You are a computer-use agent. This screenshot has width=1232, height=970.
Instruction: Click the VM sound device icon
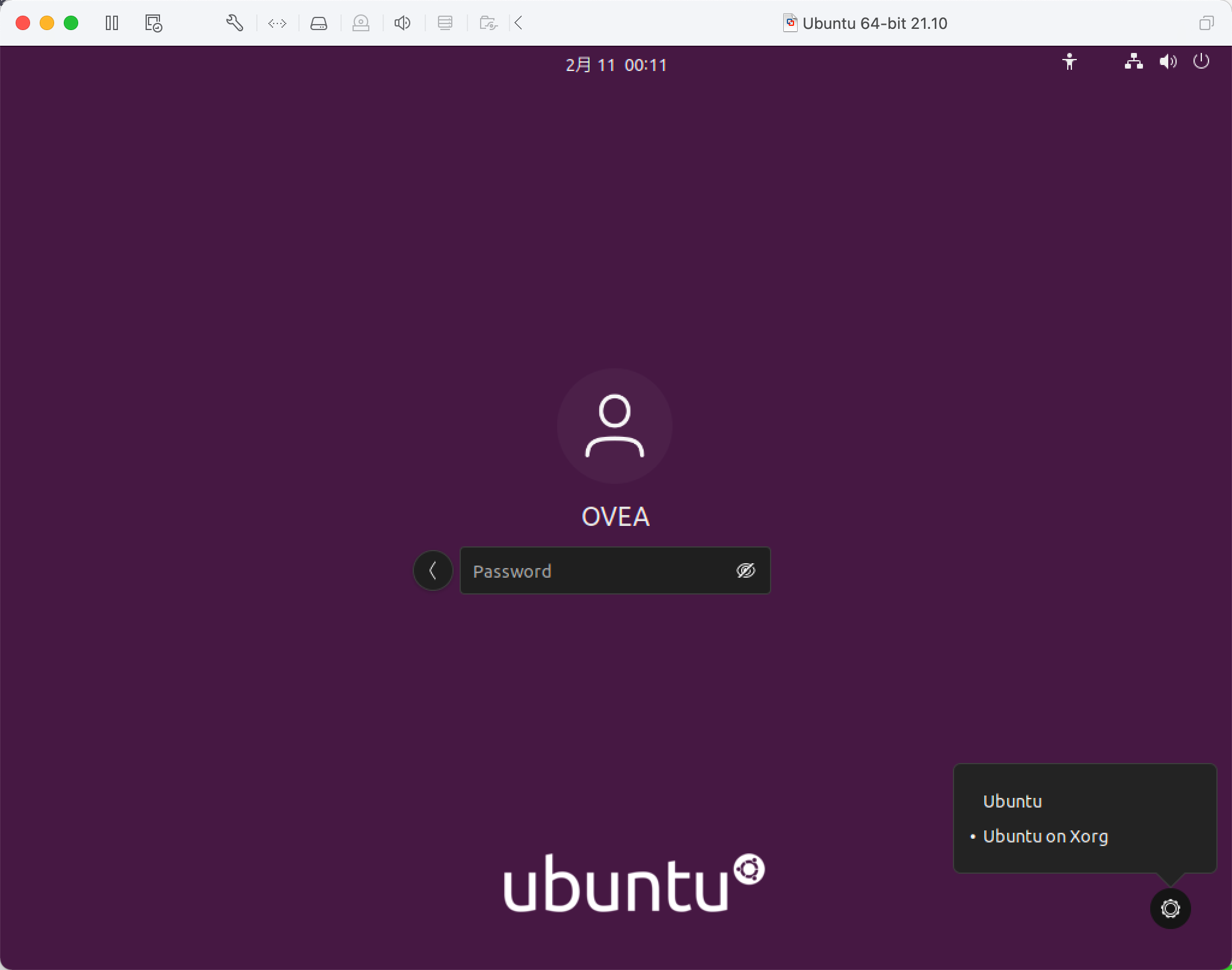[402, 23]
